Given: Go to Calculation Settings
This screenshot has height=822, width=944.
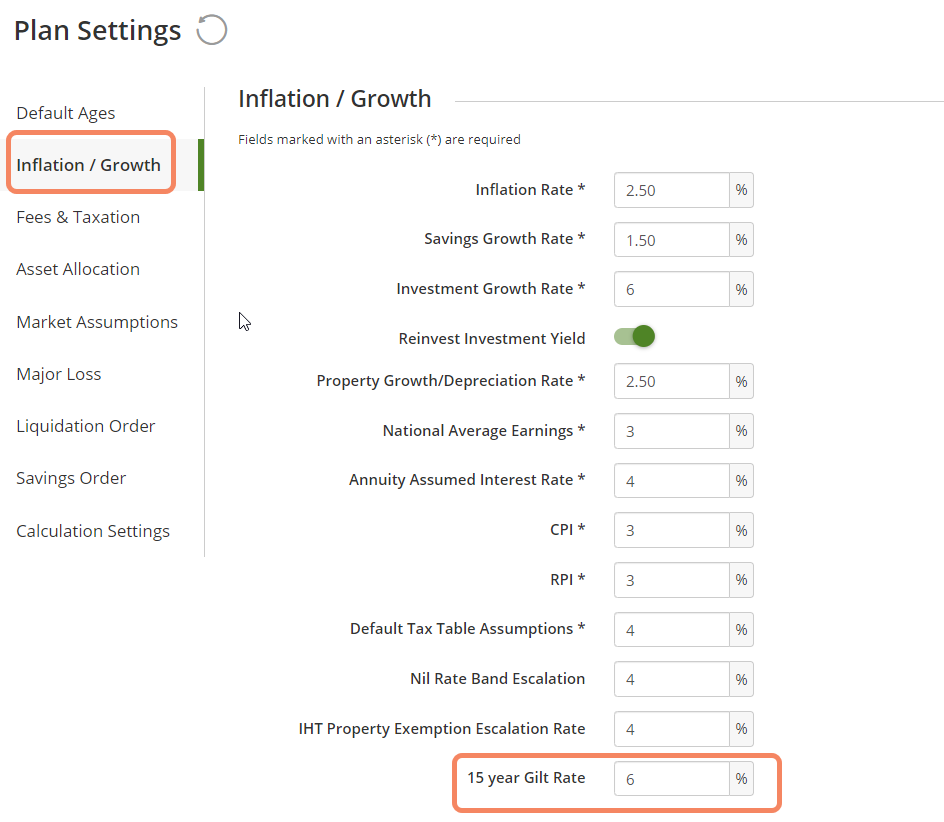Looking at the screenshot, I should pyautogui.click(x=93, y=531).
